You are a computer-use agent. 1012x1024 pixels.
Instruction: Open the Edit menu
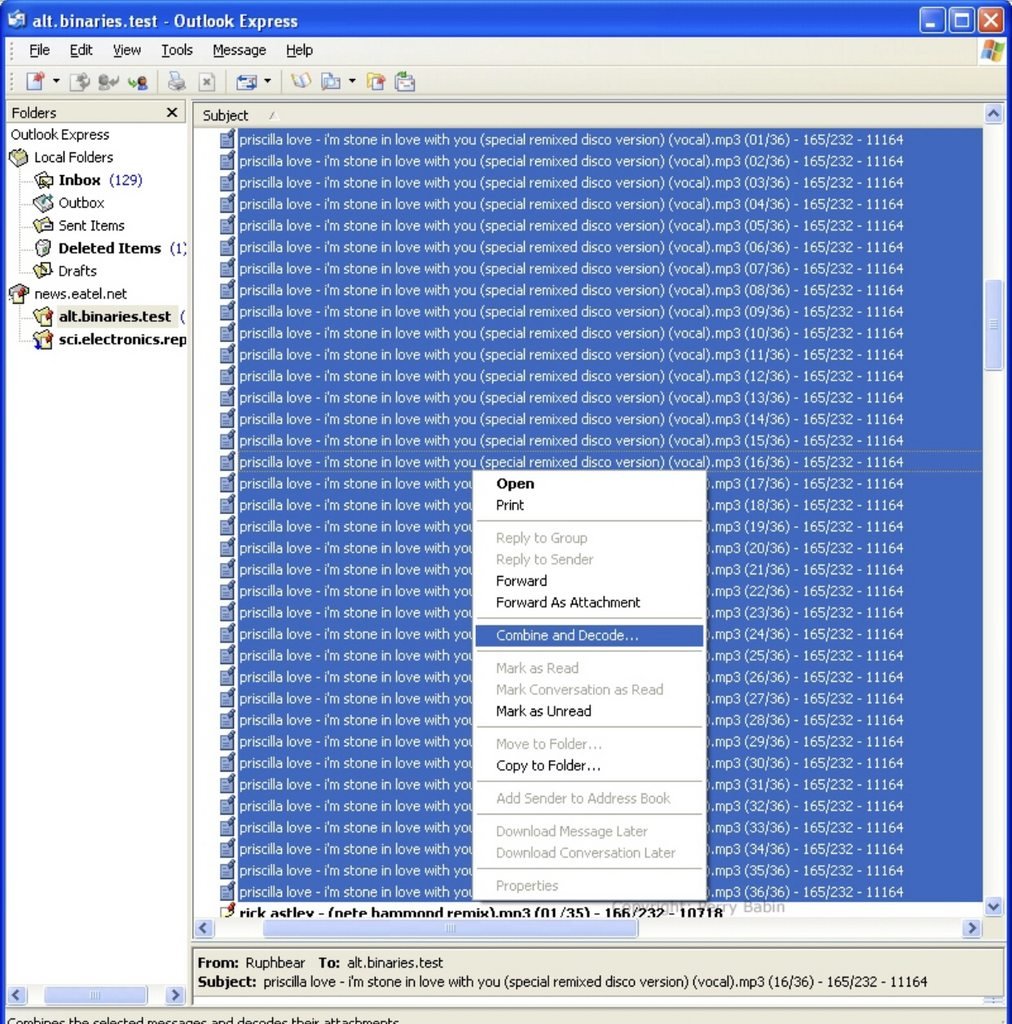81,50
